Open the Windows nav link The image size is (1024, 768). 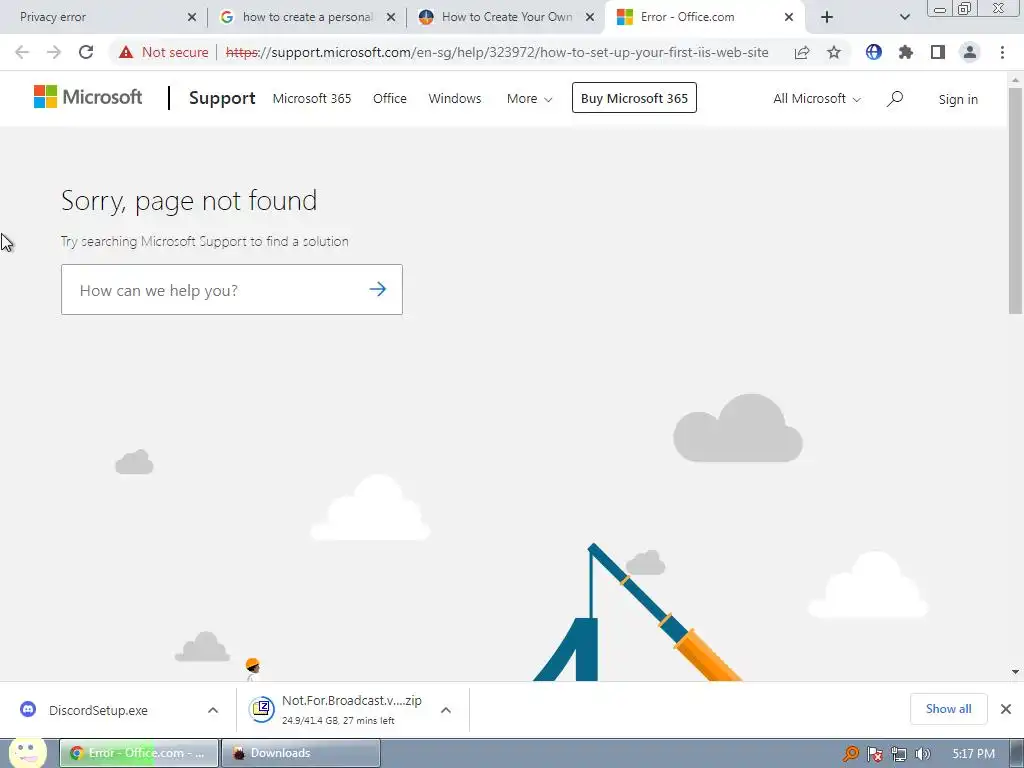(x=455, y=99)
